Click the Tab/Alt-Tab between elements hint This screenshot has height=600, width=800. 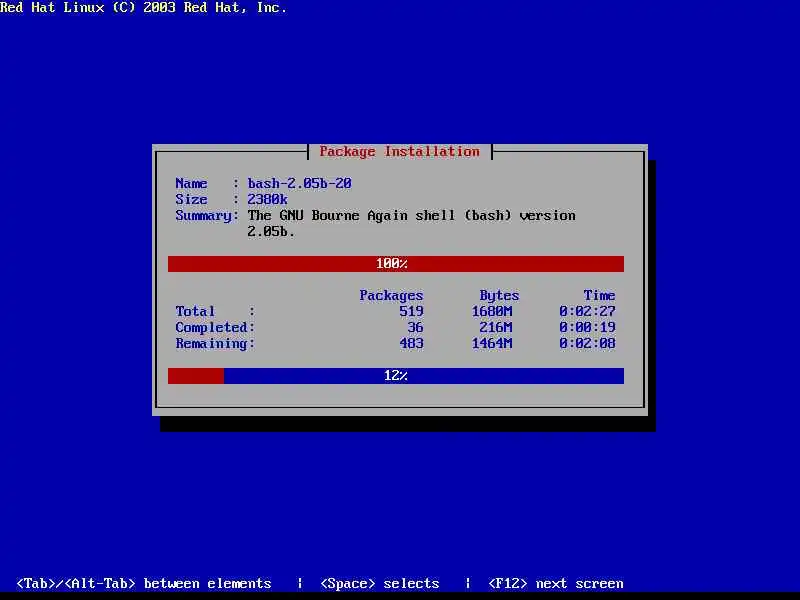(144, 583)
